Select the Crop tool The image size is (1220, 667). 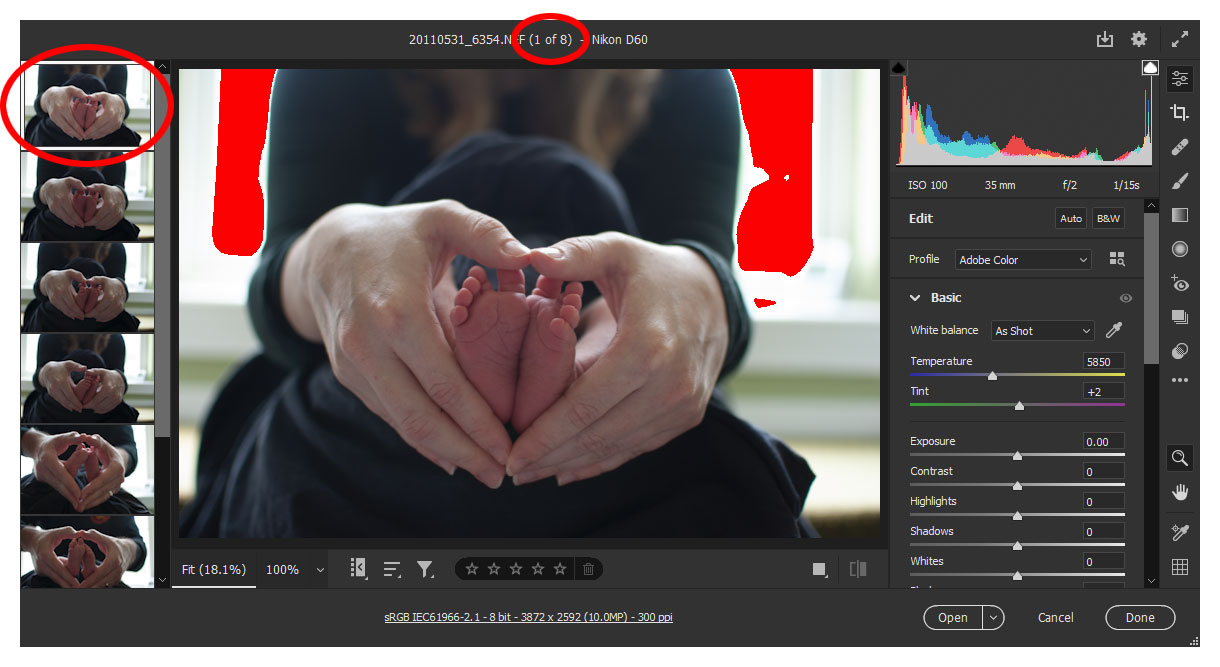[x=1180, y=113]
